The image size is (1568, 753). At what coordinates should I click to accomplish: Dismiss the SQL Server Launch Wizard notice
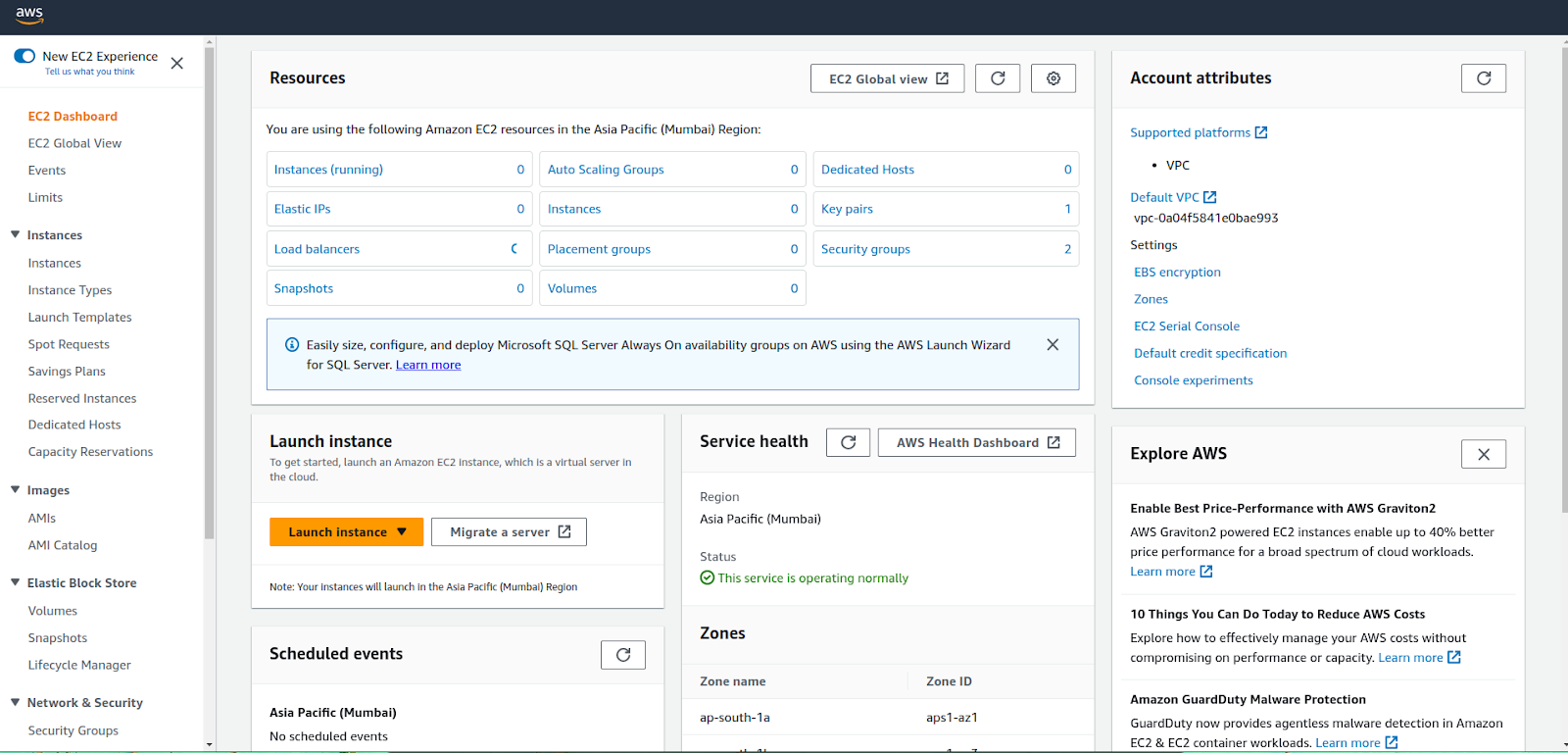pyautogui.click(x=1053, y=344)
